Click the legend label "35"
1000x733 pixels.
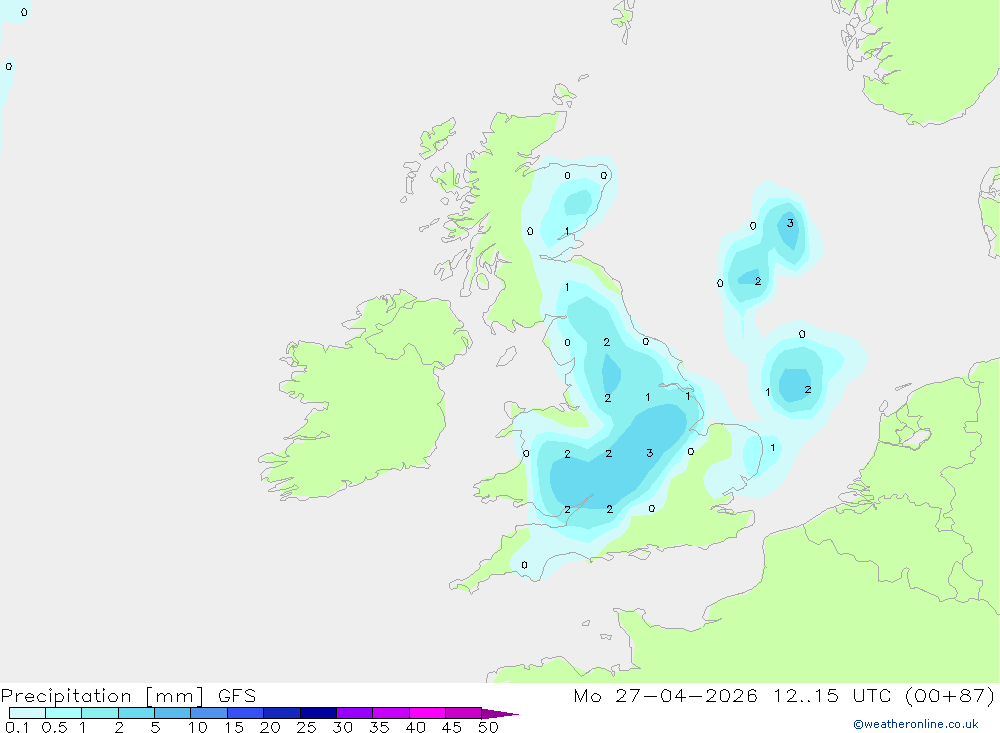379,727
